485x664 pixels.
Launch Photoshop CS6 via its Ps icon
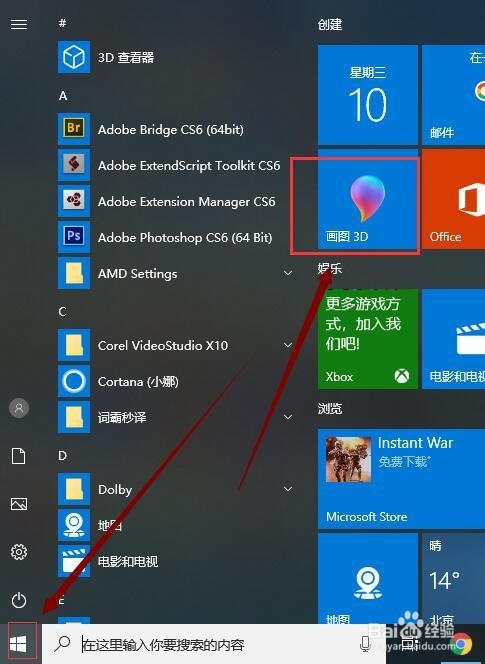coord(74,237)
